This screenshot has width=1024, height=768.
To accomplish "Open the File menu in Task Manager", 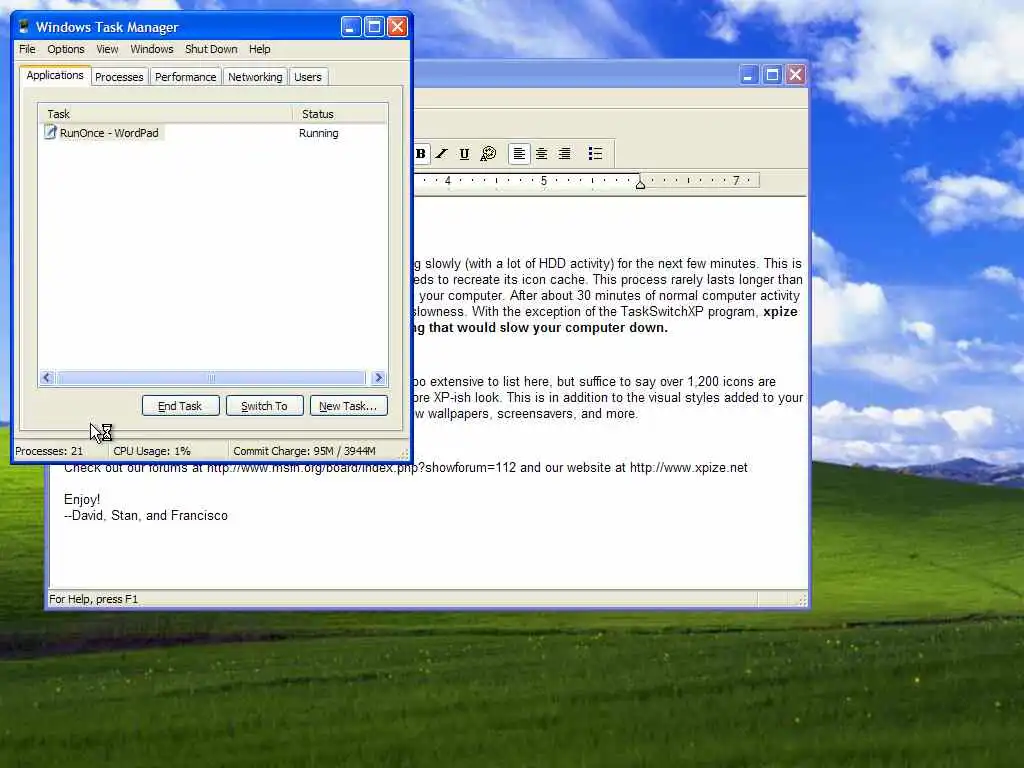I will [27, 49].
